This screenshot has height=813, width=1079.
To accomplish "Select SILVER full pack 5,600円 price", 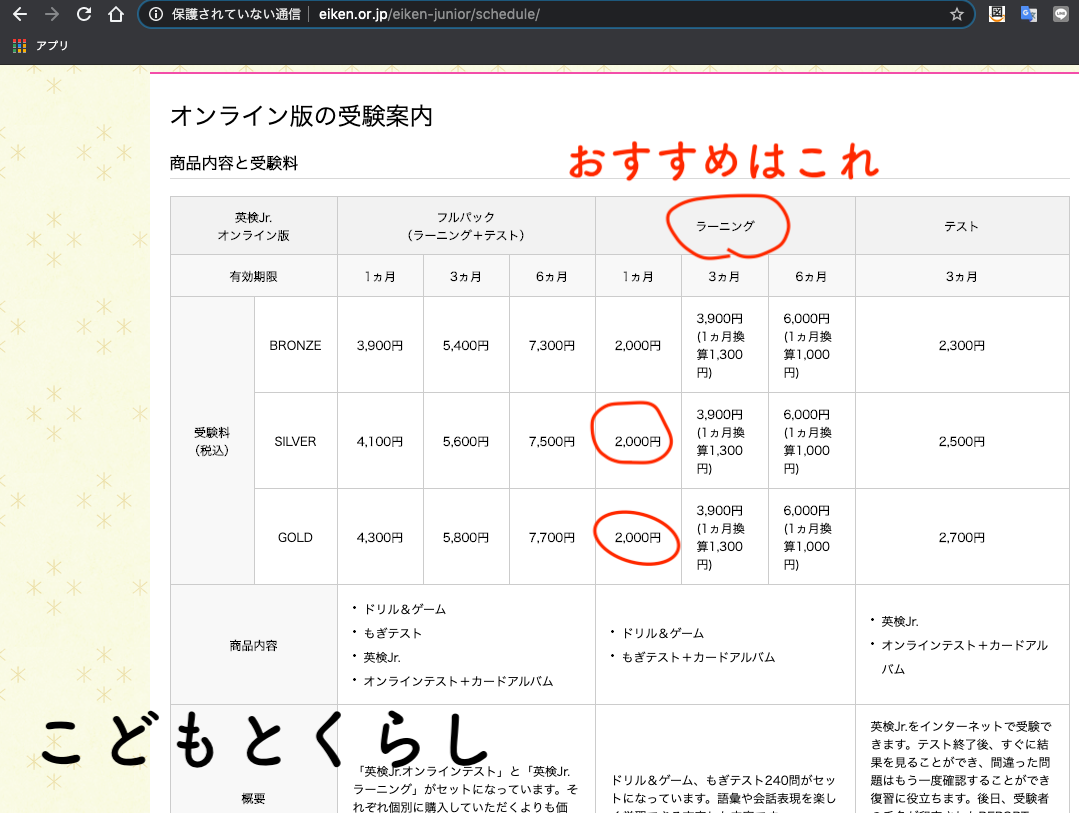I will click(466, 441).
